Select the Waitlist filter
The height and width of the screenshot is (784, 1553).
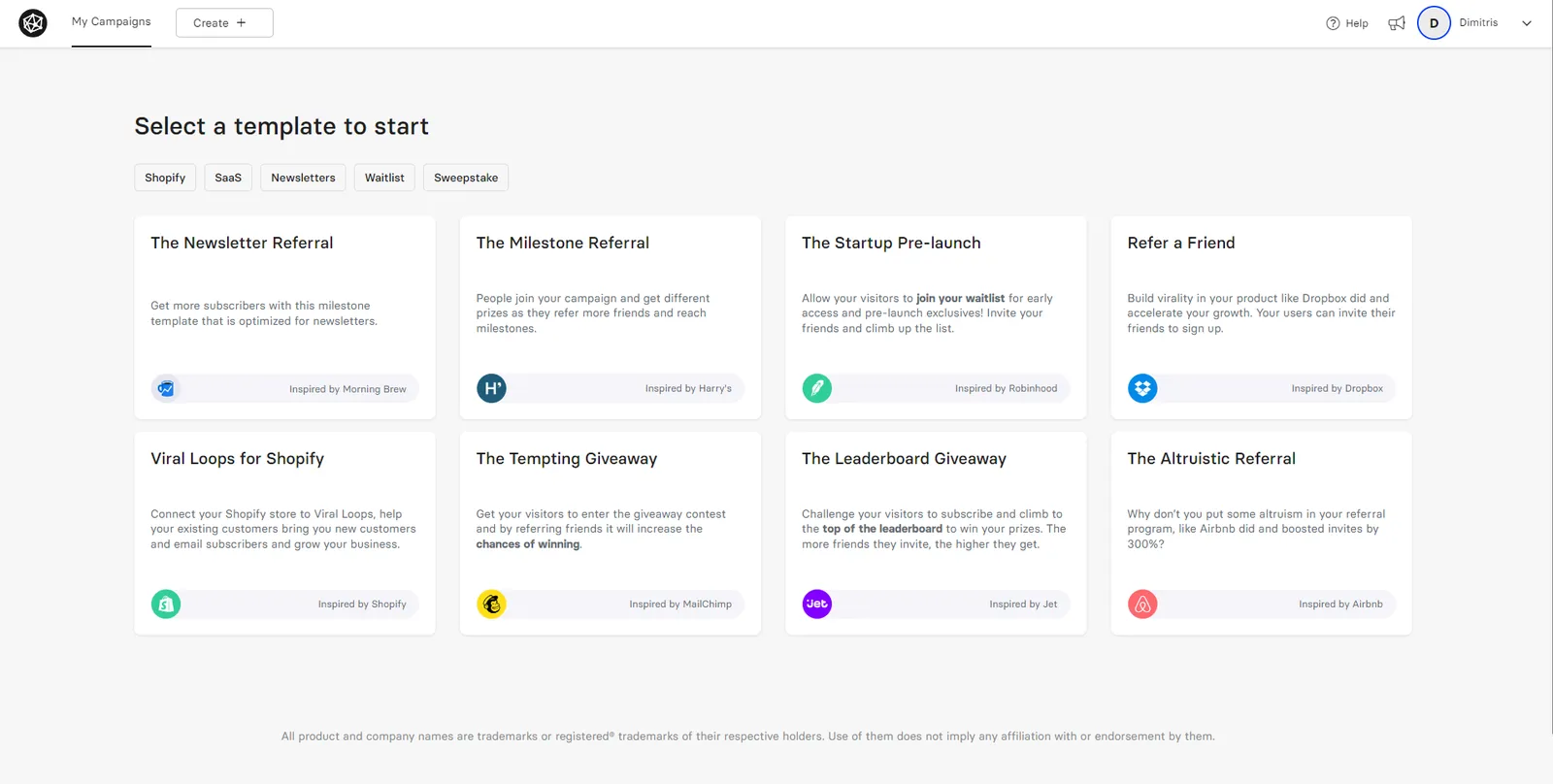pos(384,178)
